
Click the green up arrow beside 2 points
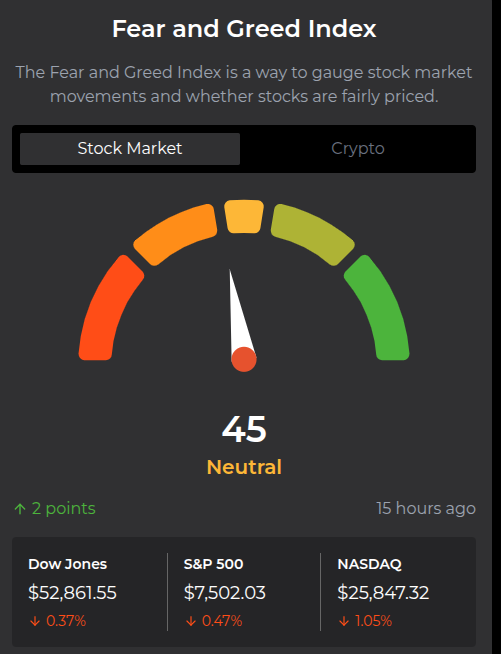[20, 509]
